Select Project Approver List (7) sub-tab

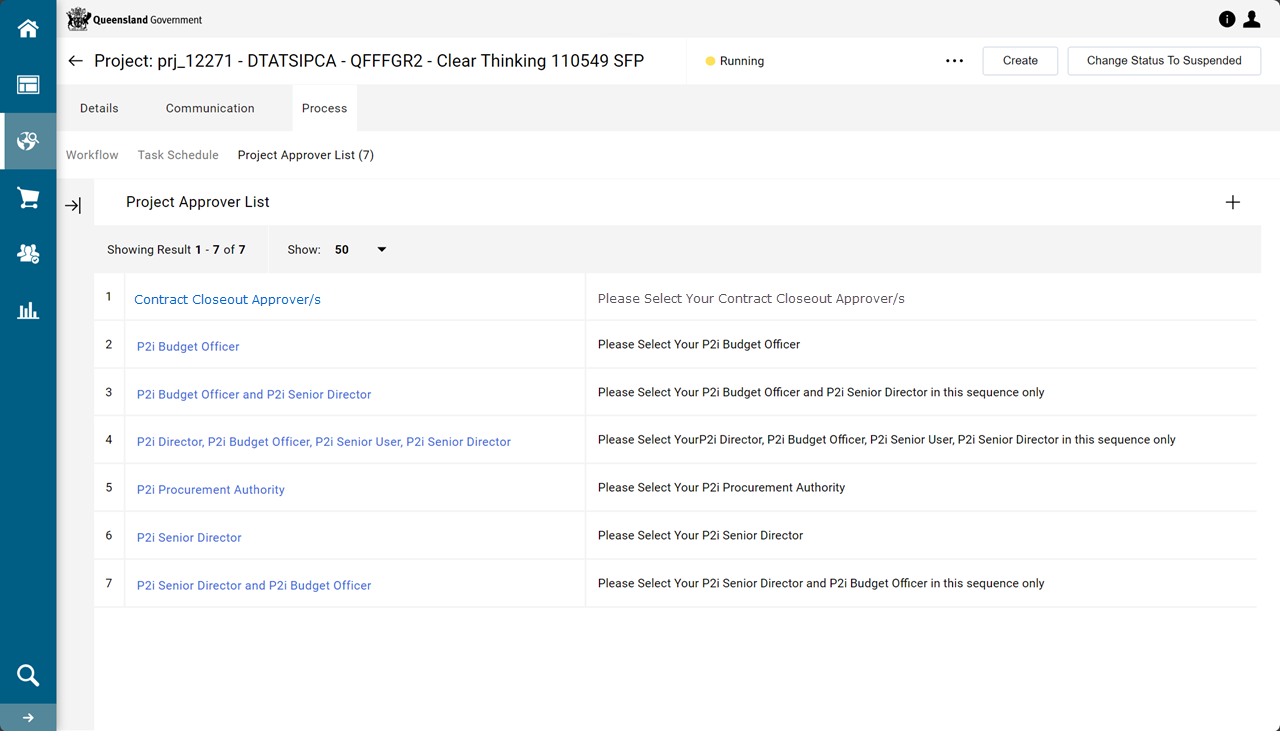[x=306, y=155]
